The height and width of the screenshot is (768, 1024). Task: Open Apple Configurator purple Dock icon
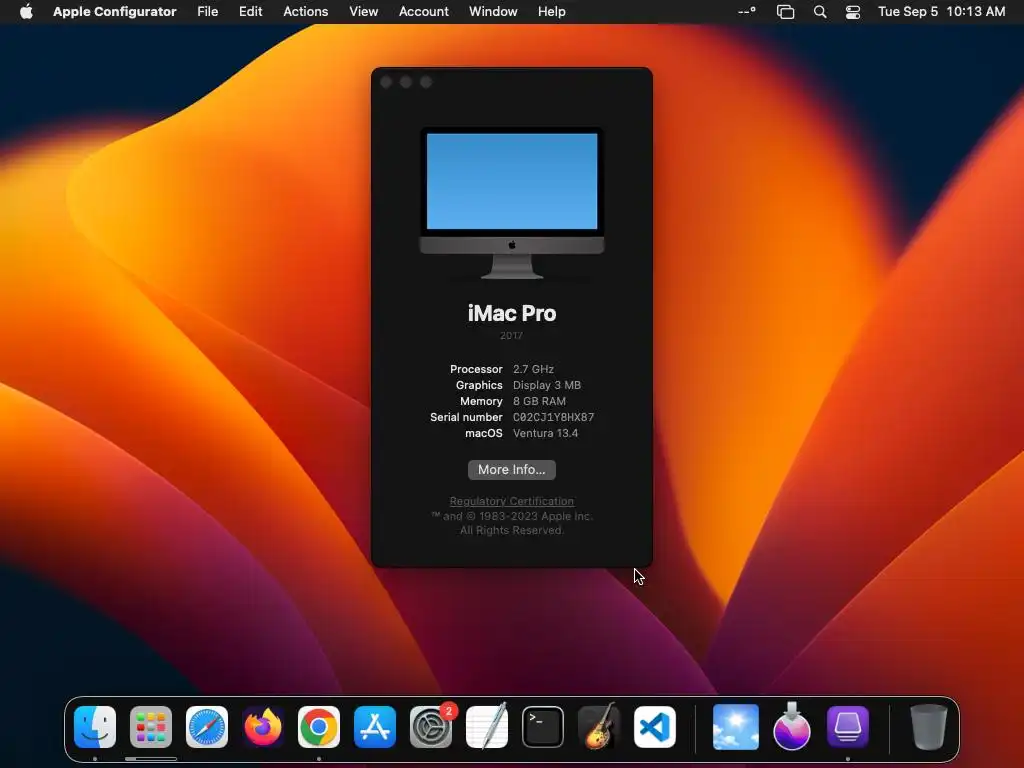click(848, 727)
